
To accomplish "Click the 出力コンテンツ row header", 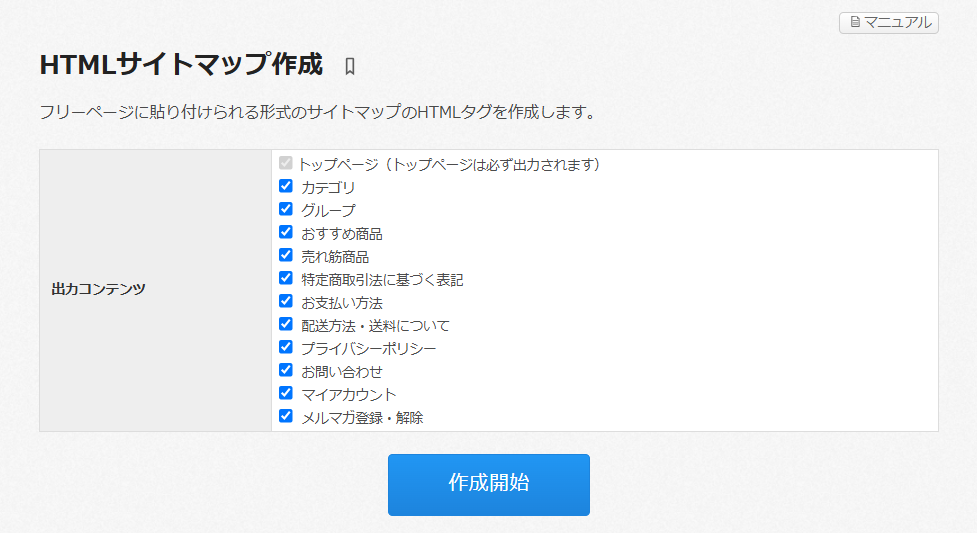I will coord(98,289).
